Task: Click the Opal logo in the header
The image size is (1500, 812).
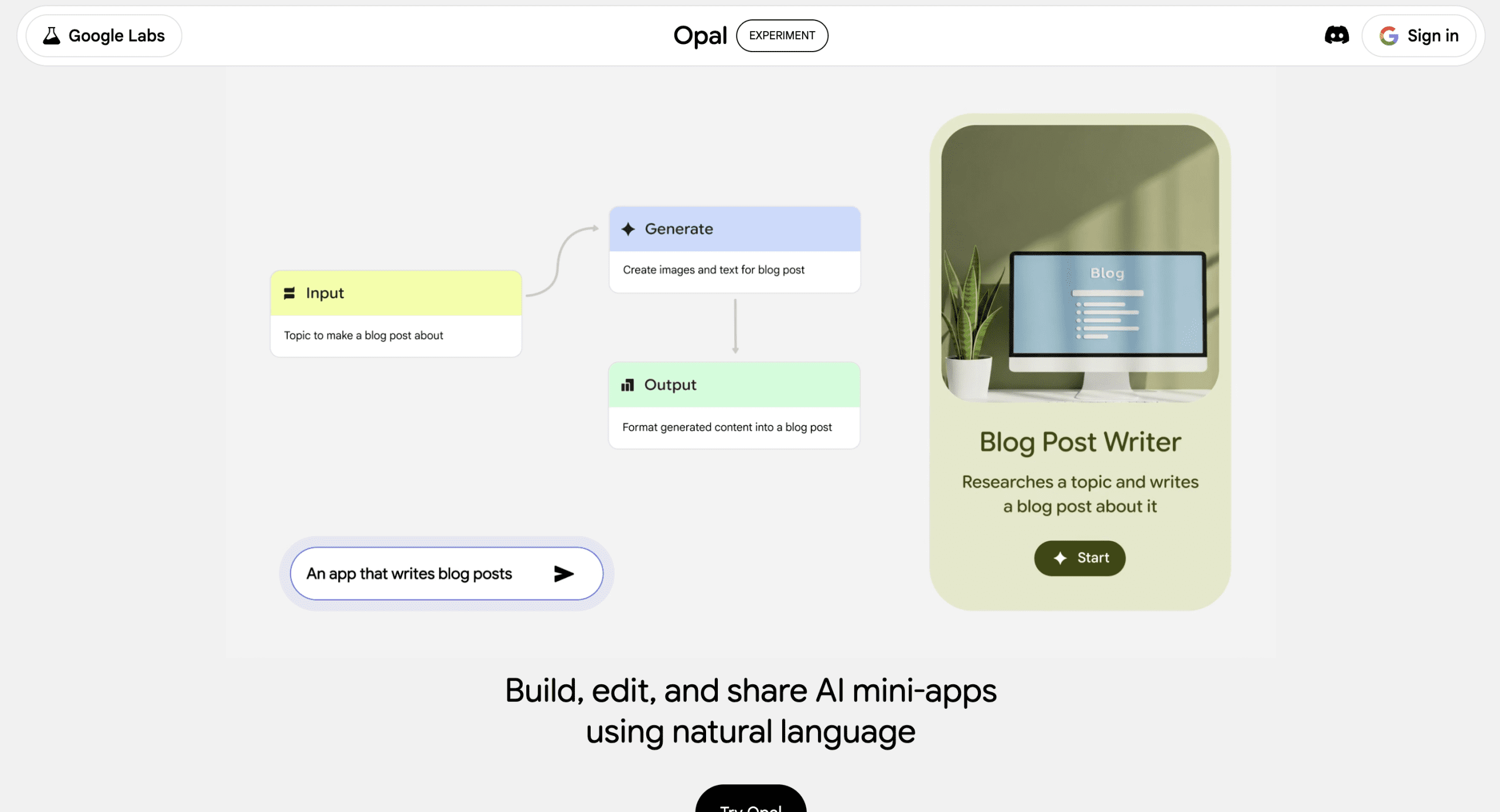Action: [700, 35]
